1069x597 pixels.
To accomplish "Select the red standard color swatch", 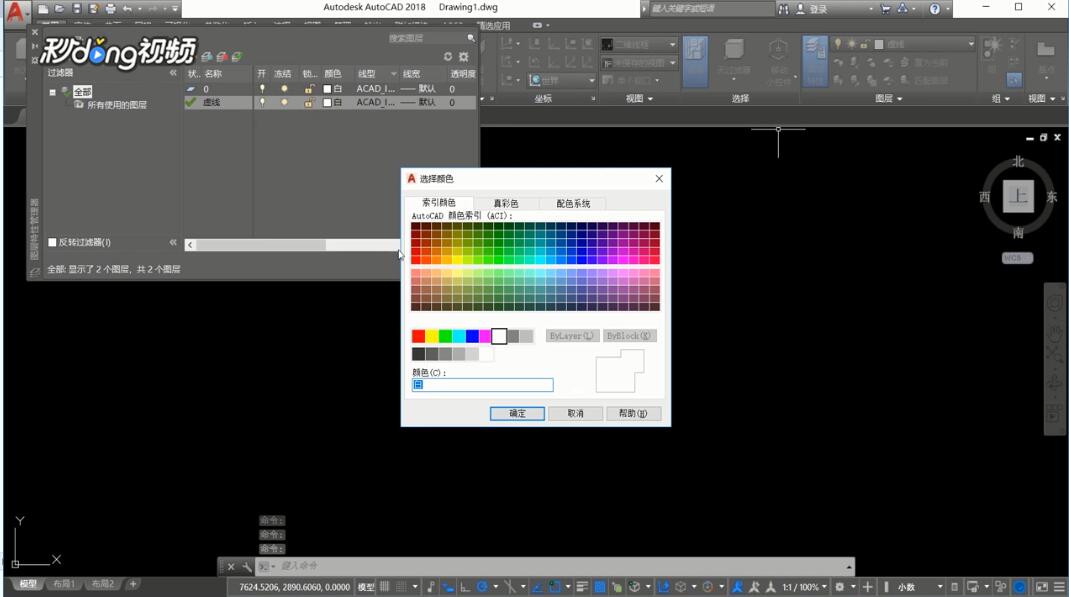I will [x=418, y=336].
